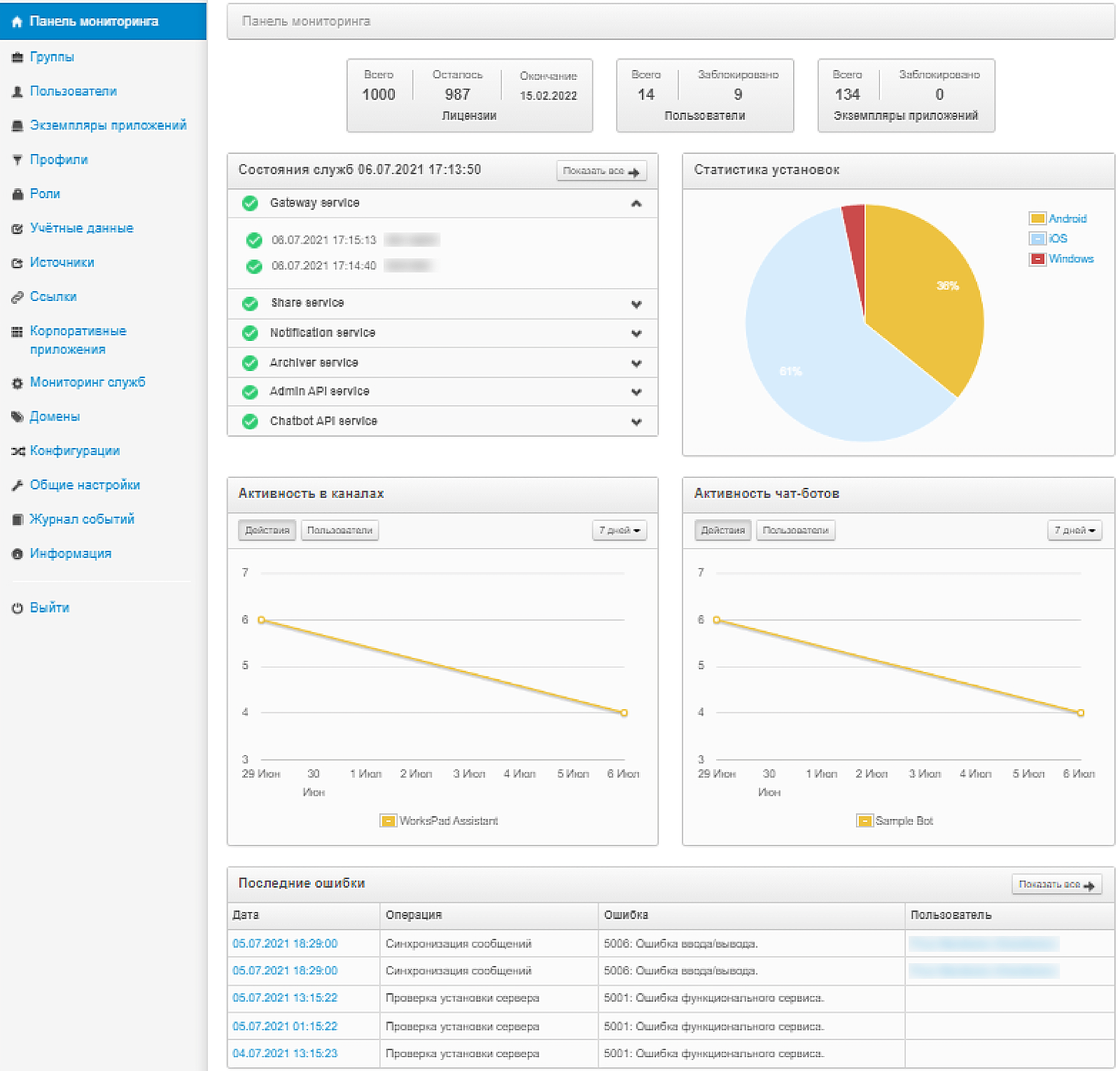Toggle Действия view in Активность в каналах
The height and width of the screenshot is (1071, 1120).
tap(267, 531)
